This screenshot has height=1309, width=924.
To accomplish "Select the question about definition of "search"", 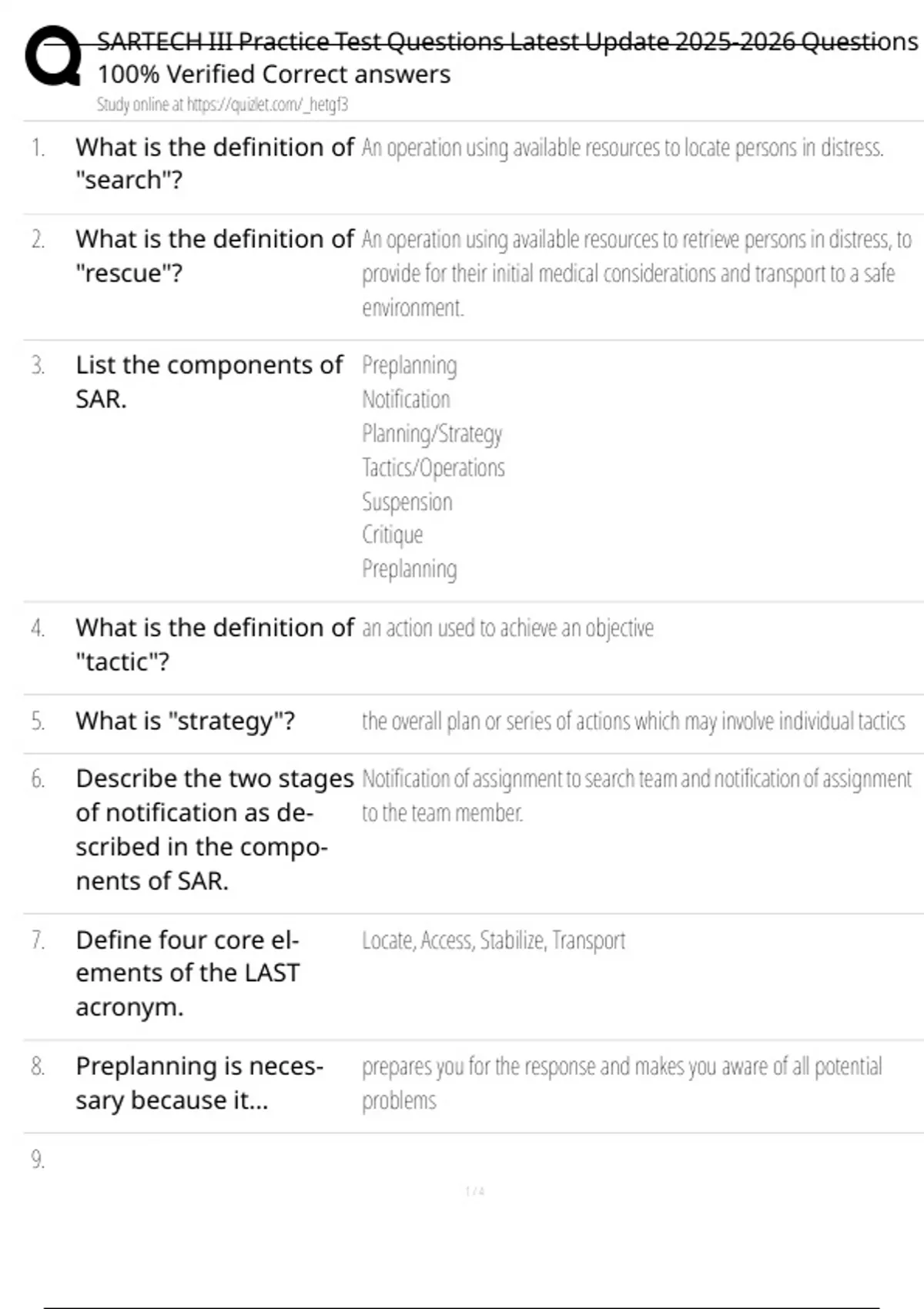I will pyautogui.click(x=214, y=163).
